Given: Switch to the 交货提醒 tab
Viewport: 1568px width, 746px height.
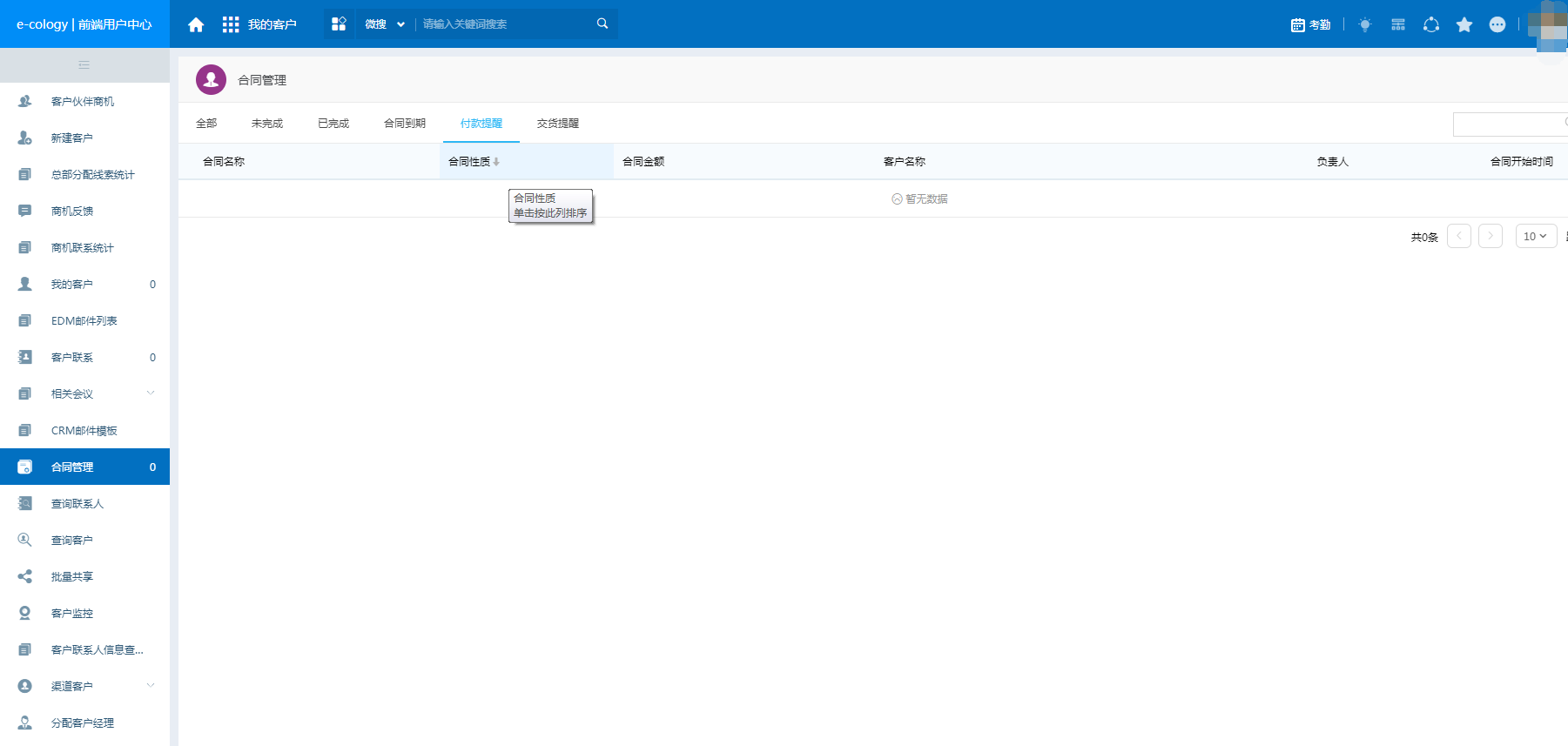Looking at the screenshot, I should [558, 124].
